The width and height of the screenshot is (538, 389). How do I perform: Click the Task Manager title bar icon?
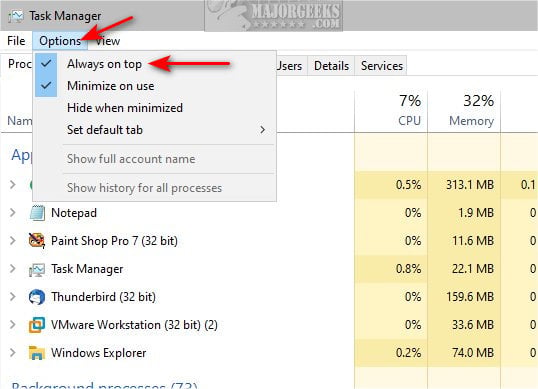pyautogui.click(x=16, y=16)
